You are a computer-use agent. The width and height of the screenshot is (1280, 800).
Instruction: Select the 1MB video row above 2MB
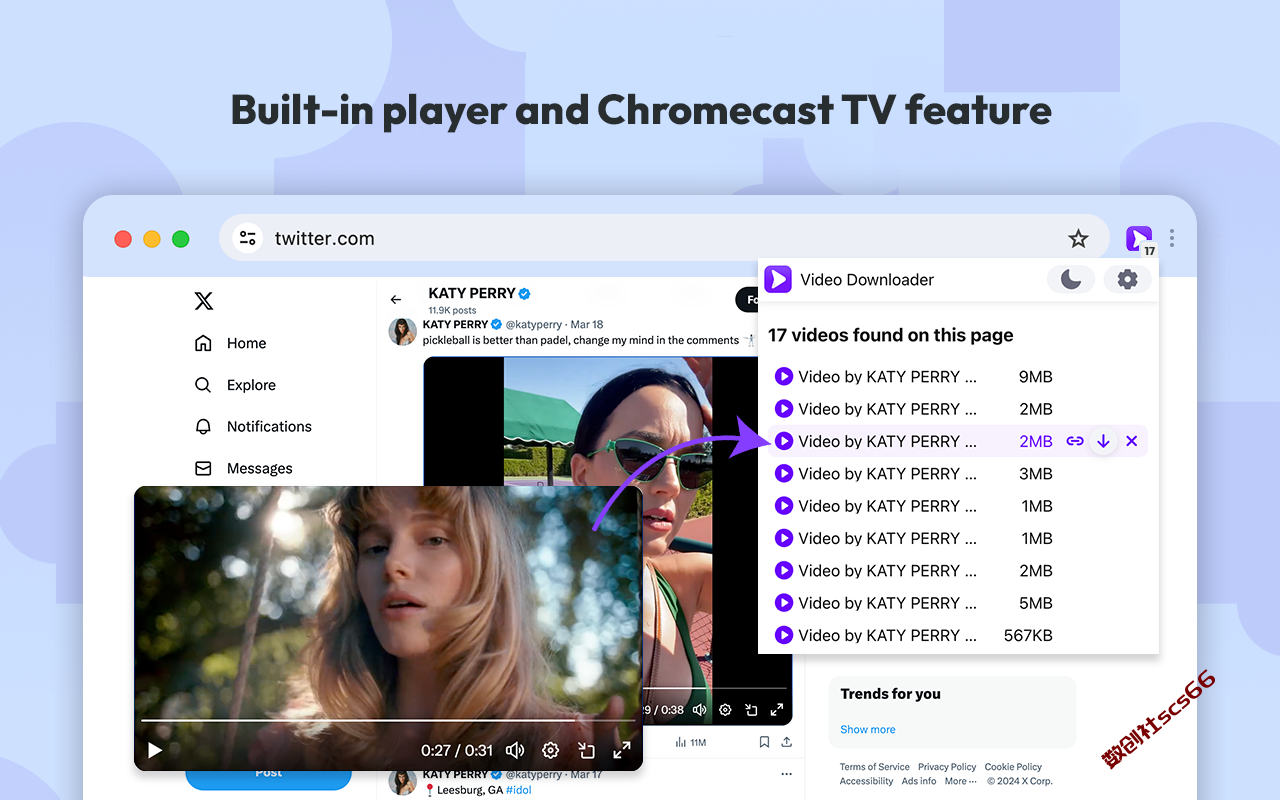(958, 538)
